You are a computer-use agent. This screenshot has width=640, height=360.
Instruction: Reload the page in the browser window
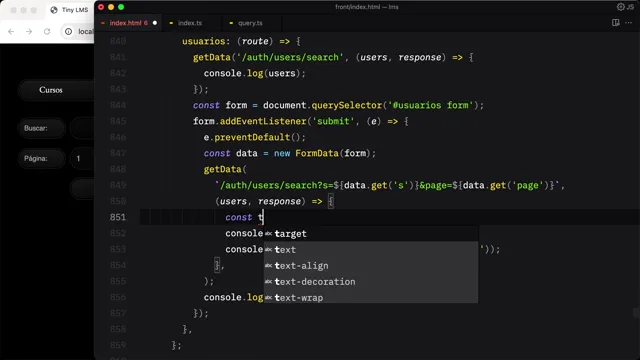pyautogui.click(x=47, y=31)
